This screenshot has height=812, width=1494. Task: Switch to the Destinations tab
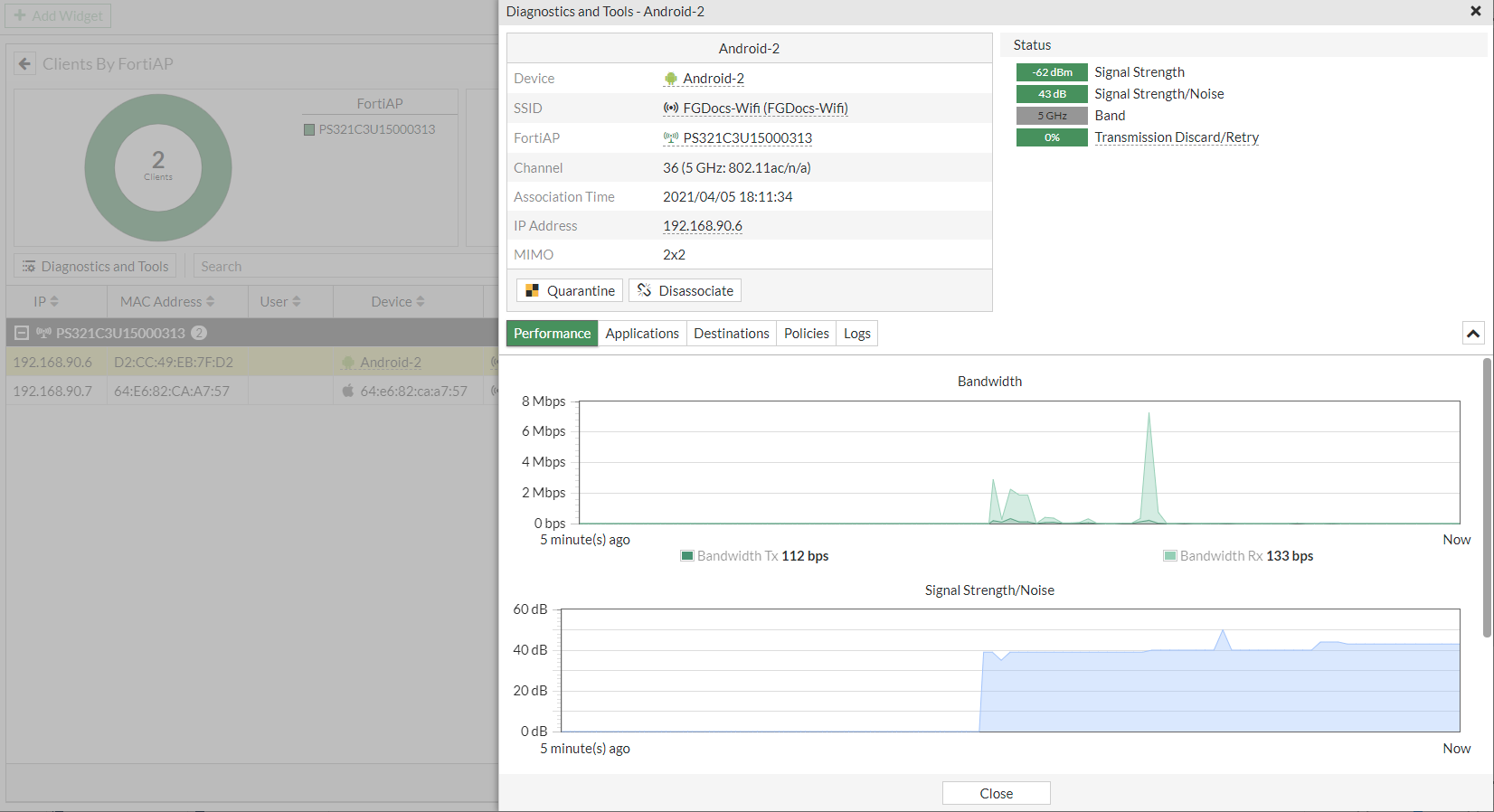[x=731, y=334]
